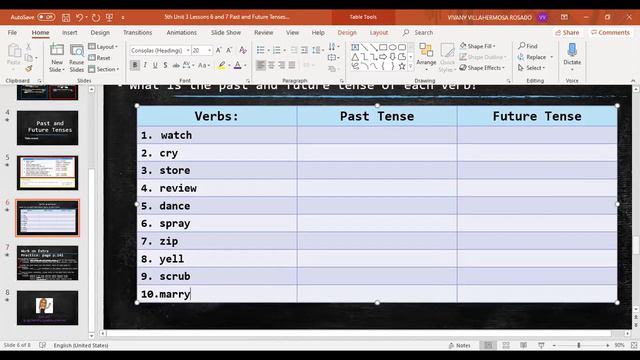Select the triangle shape in gallery
This screenshot has height=360, width=640.
[355, 57]
